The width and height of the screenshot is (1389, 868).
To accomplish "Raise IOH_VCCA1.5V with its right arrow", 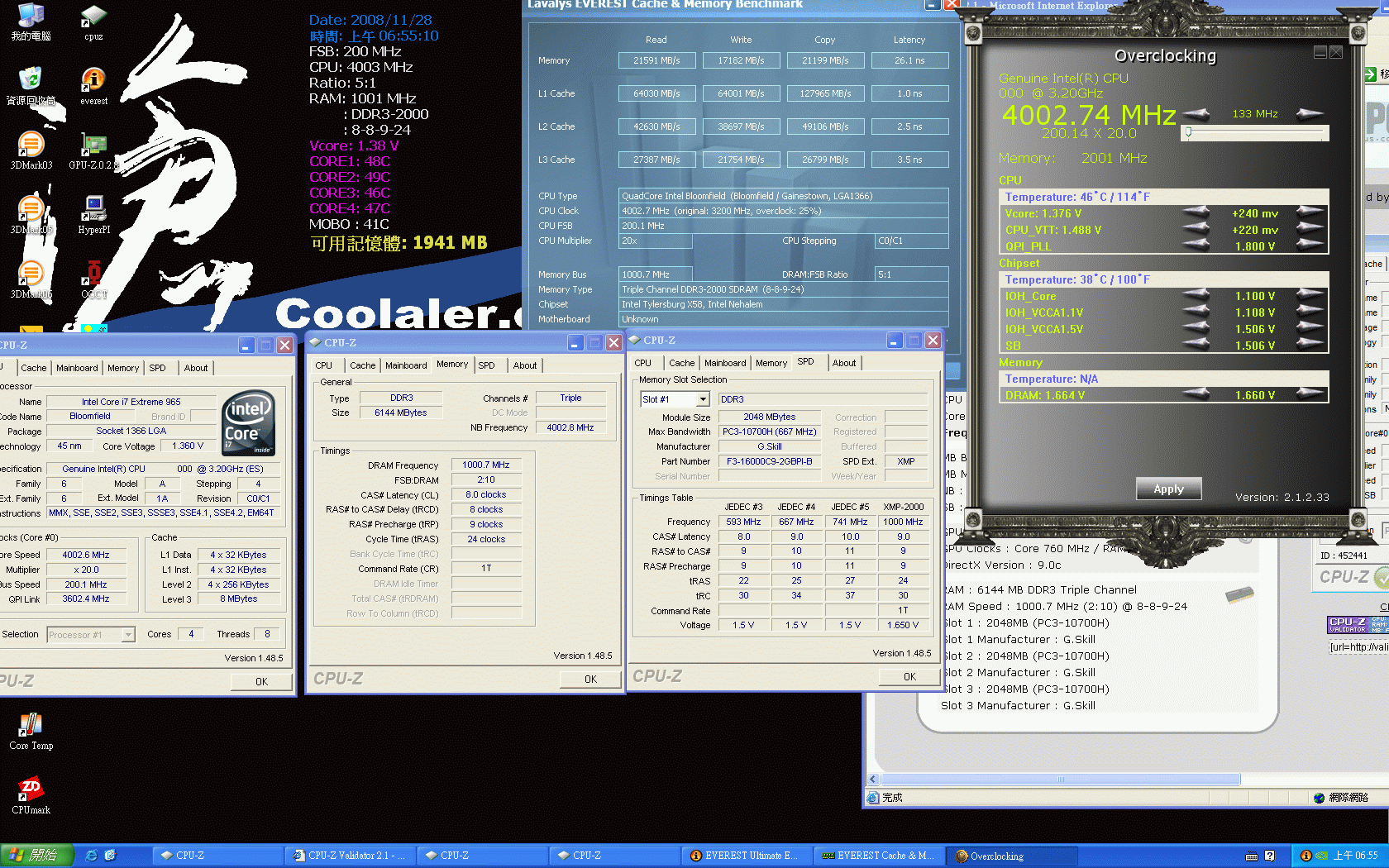I will [1310, 329].
